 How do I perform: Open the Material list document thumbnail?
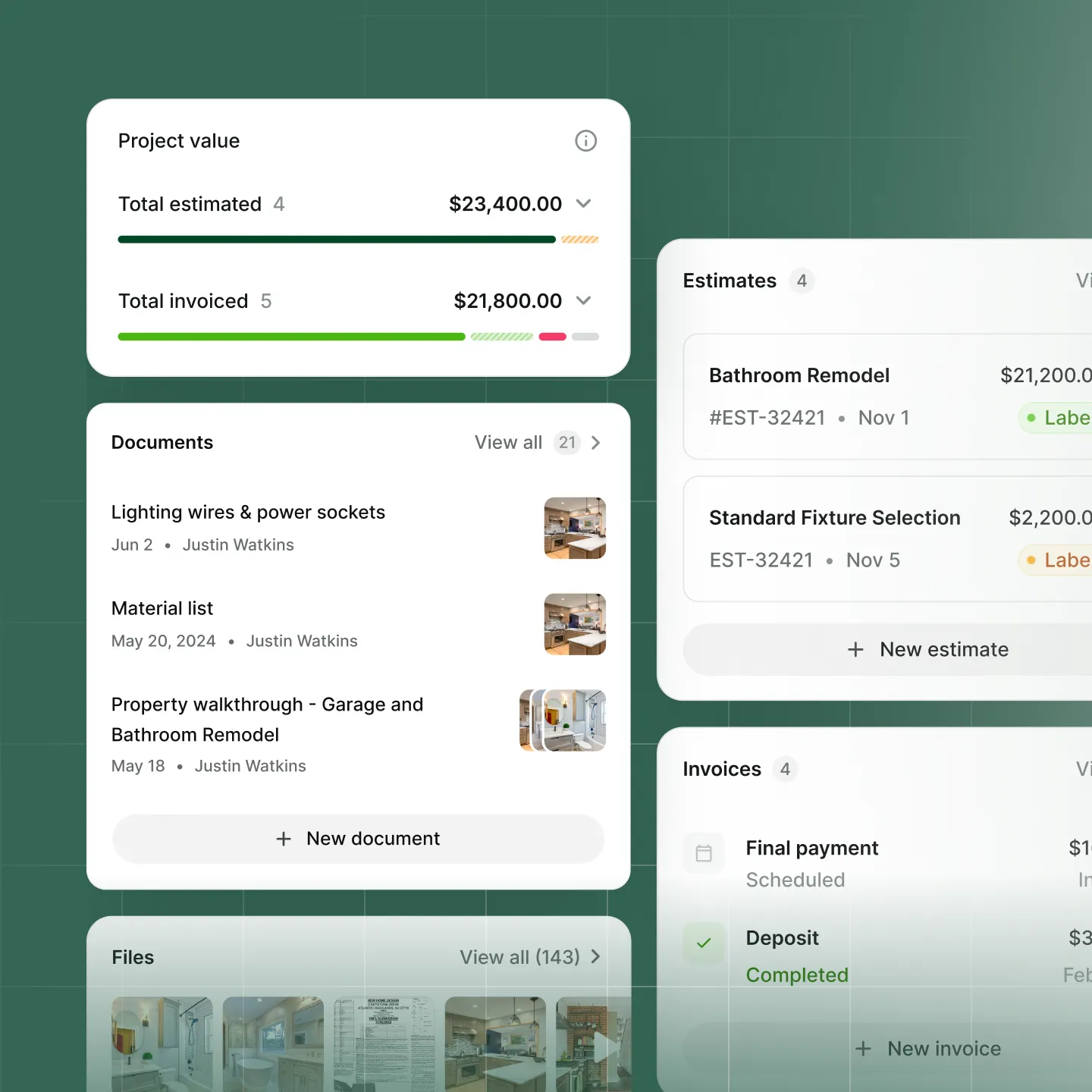click(x=575, y=624)
